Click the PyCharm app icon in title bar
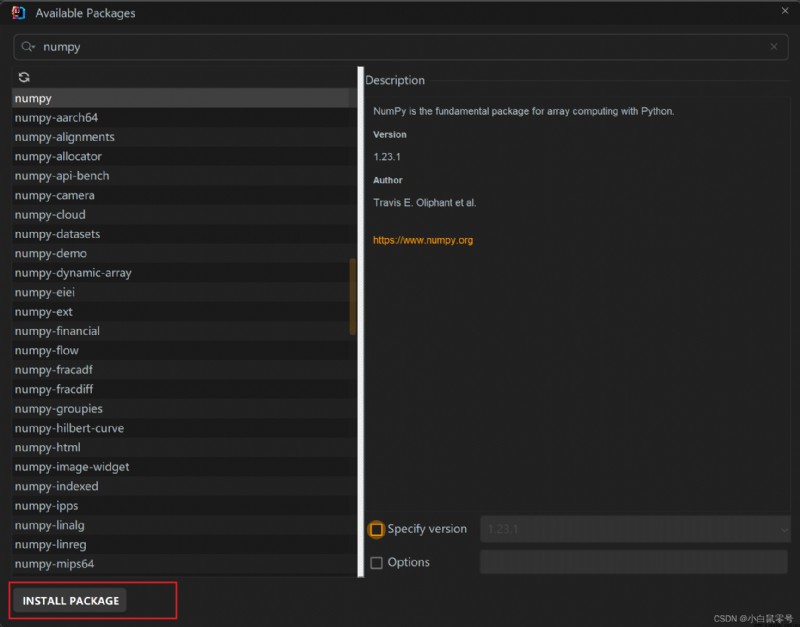 coord(19,13)
